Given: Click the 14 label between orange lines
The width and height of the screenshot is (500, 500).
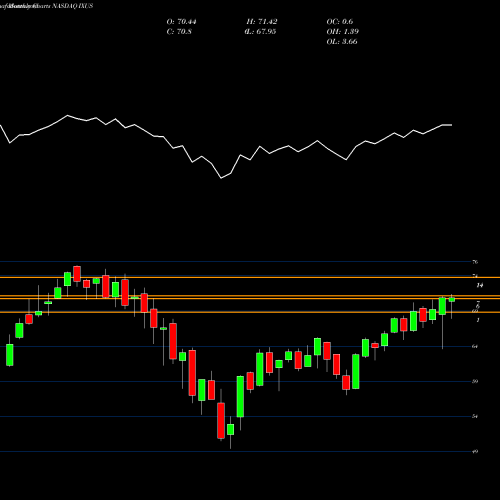Looking at the screenshot, I should (480, 285).
